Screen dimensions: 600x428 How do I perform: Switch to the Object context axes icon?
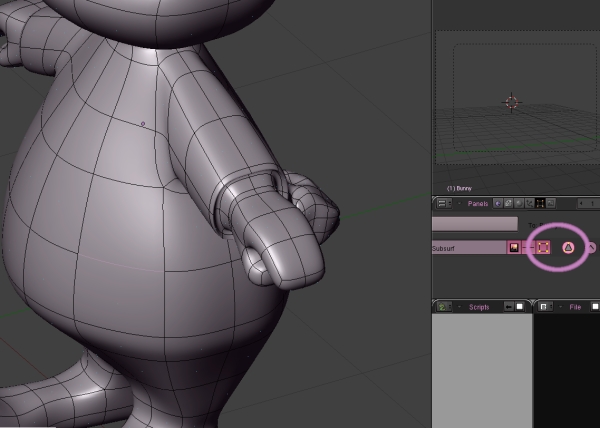pos(530,203)
